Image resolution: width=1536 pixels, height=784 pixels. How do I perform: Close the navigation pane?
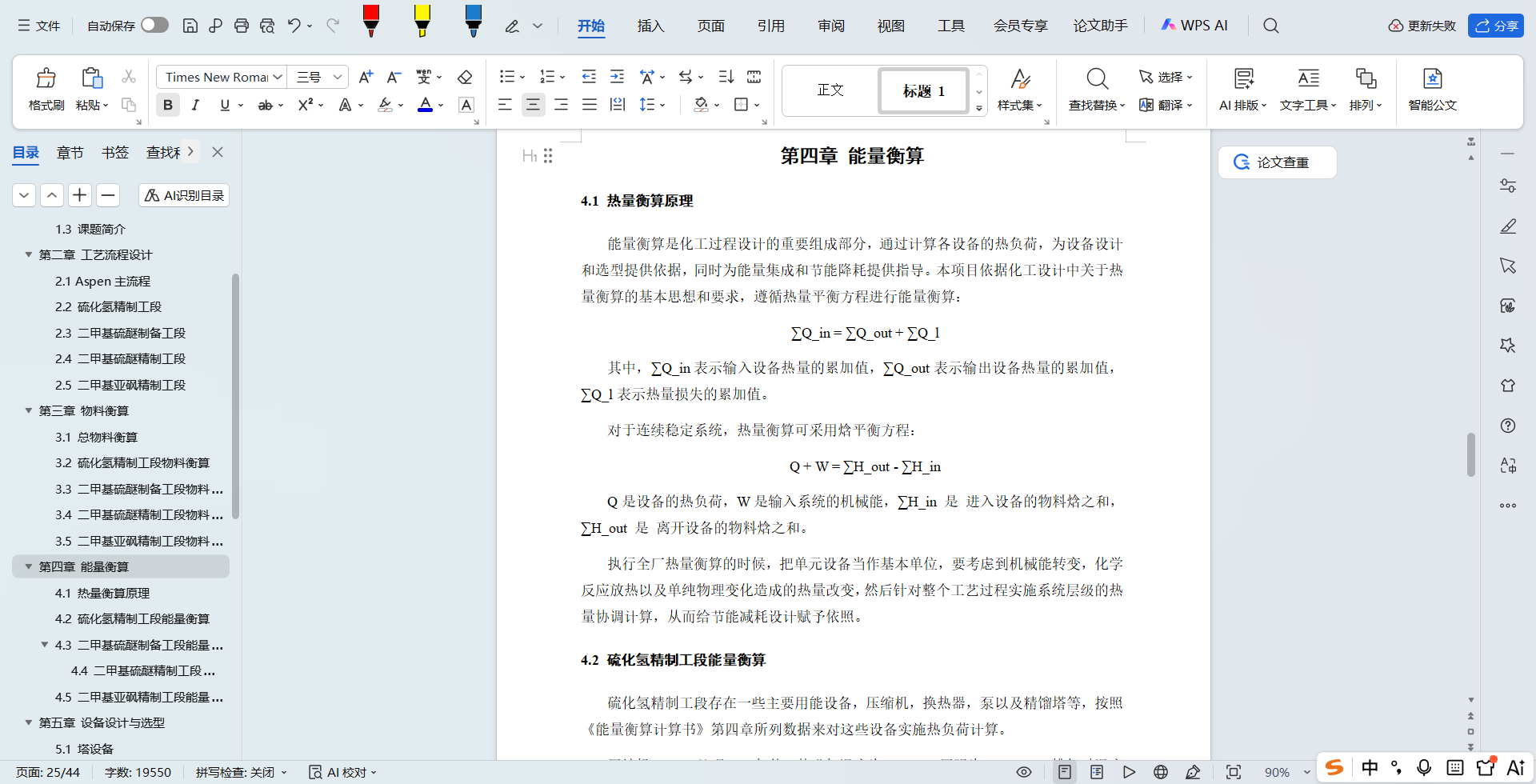(x=218, y=152)
